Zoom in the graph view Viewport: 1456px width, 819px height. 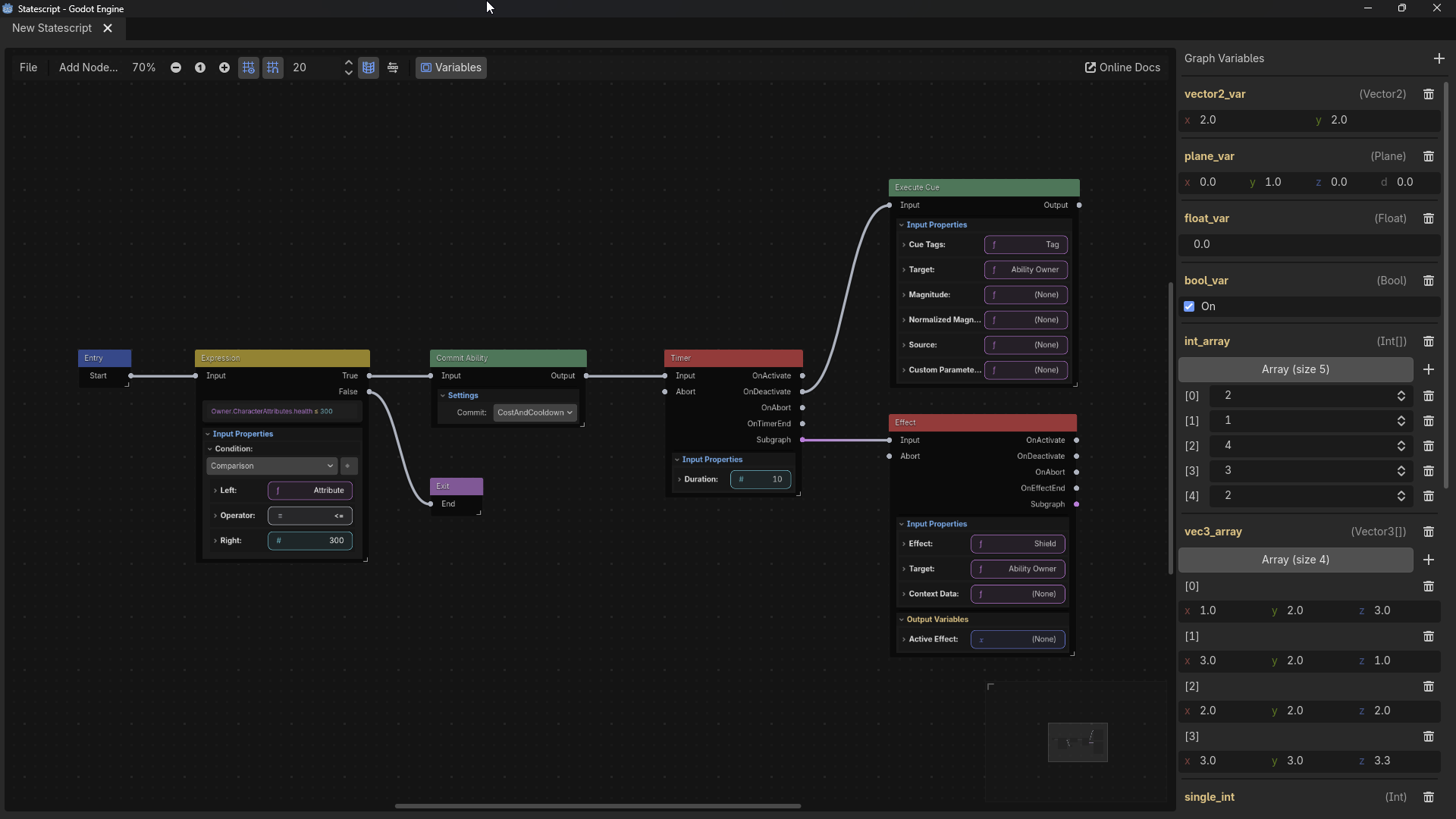(224, 67)
